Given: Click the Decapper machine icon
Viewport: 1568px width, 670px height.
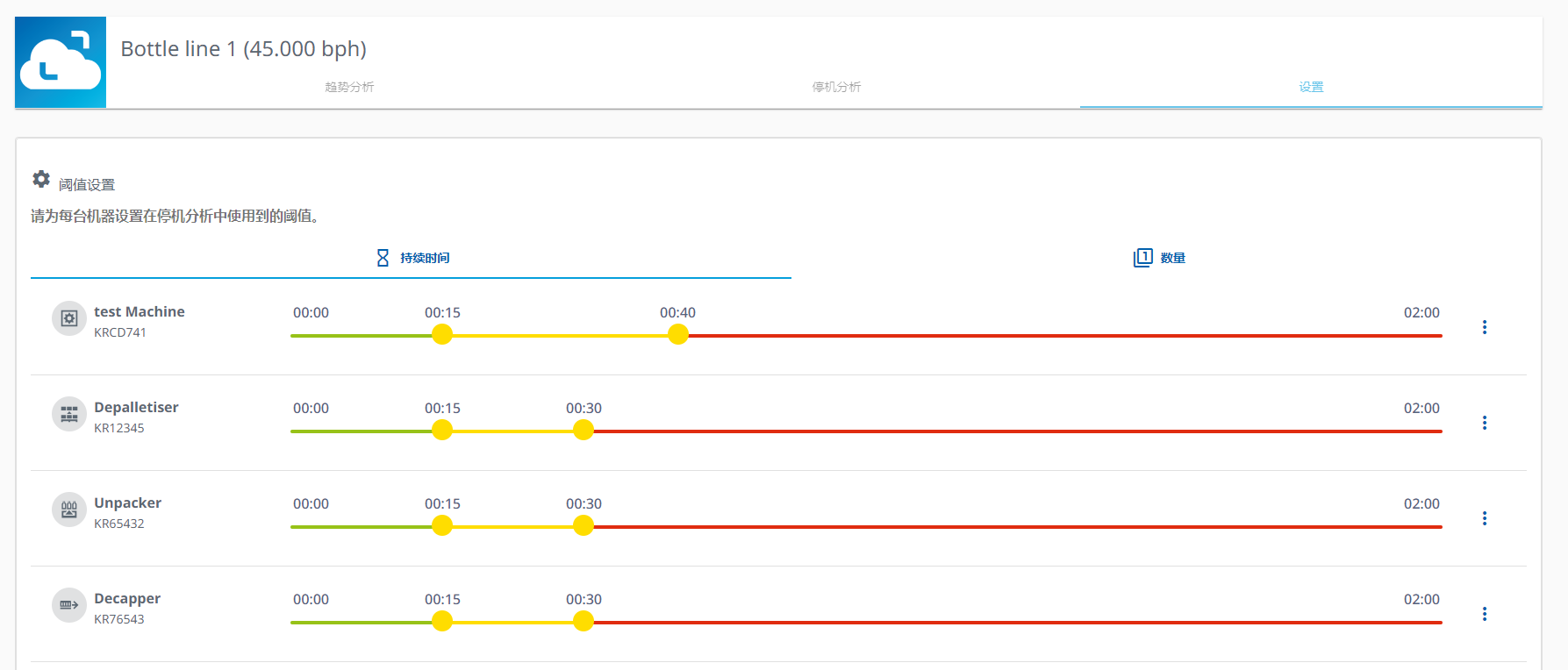Looking at the screenshot, I should (x=69, y=605).
